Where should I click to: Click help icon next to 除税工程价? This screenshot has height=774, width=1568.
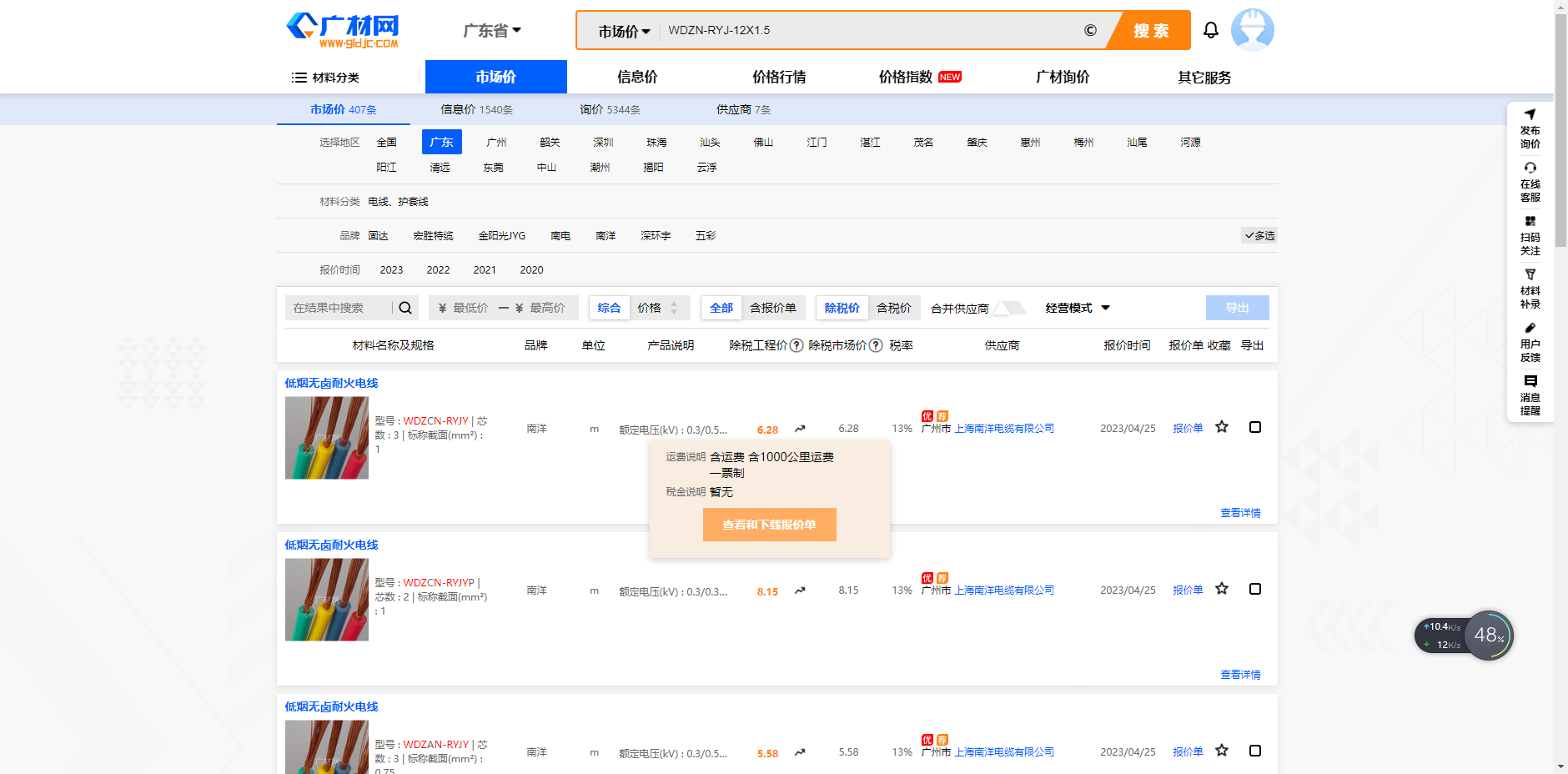click(x=797, y=345)
